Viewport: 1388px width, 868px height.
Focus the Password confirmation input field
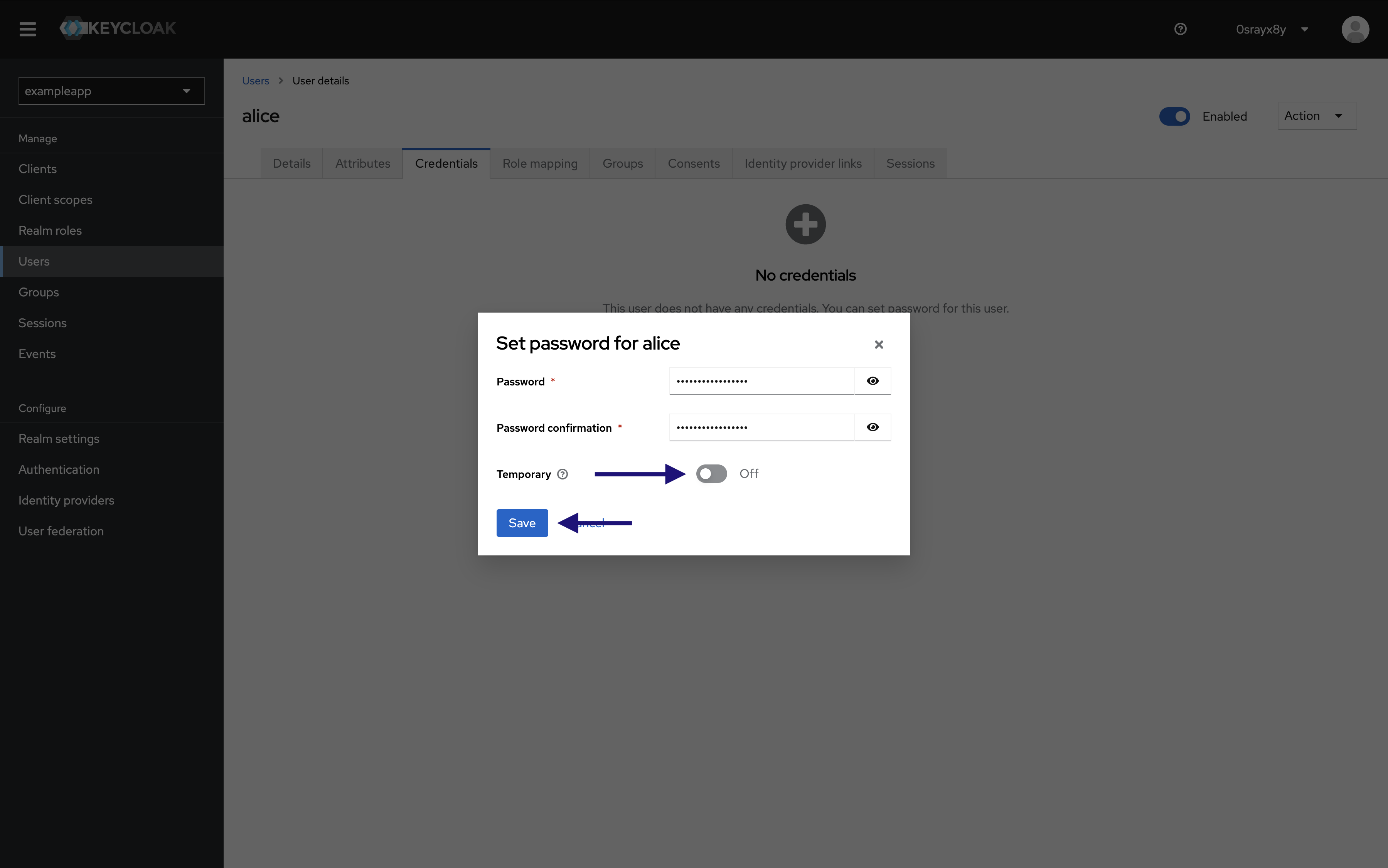coord(761,427)
